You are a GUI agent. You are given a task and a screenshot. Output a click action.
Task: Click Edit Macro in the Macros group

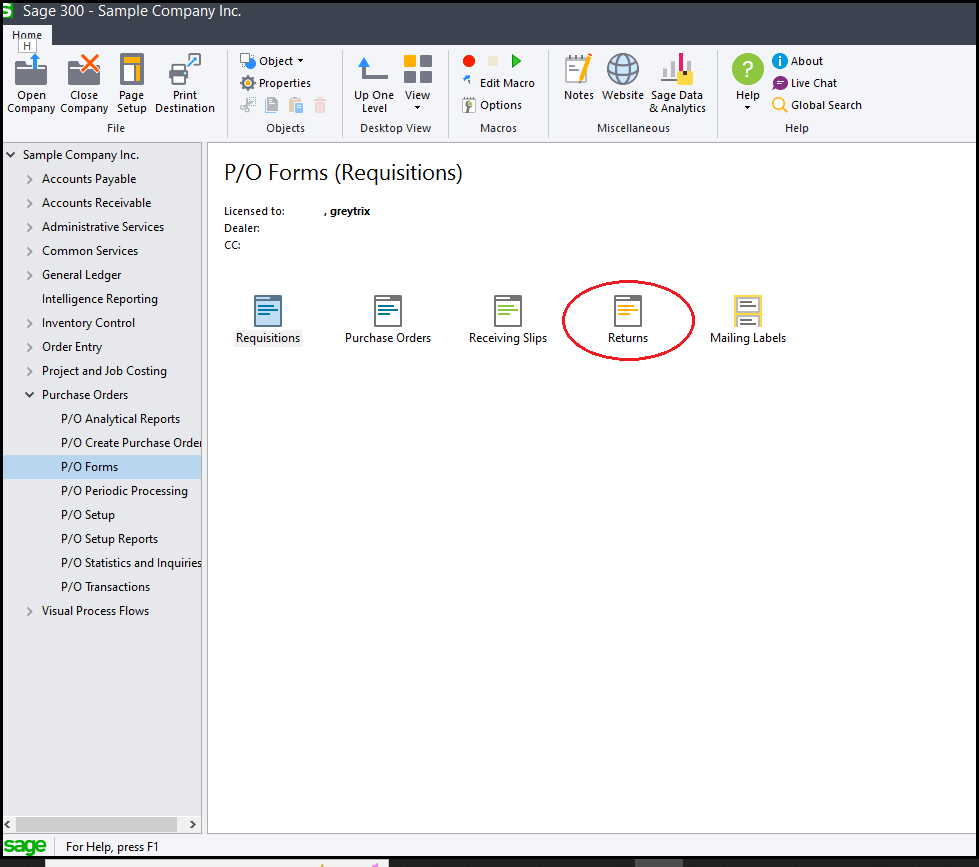[499, 83]
